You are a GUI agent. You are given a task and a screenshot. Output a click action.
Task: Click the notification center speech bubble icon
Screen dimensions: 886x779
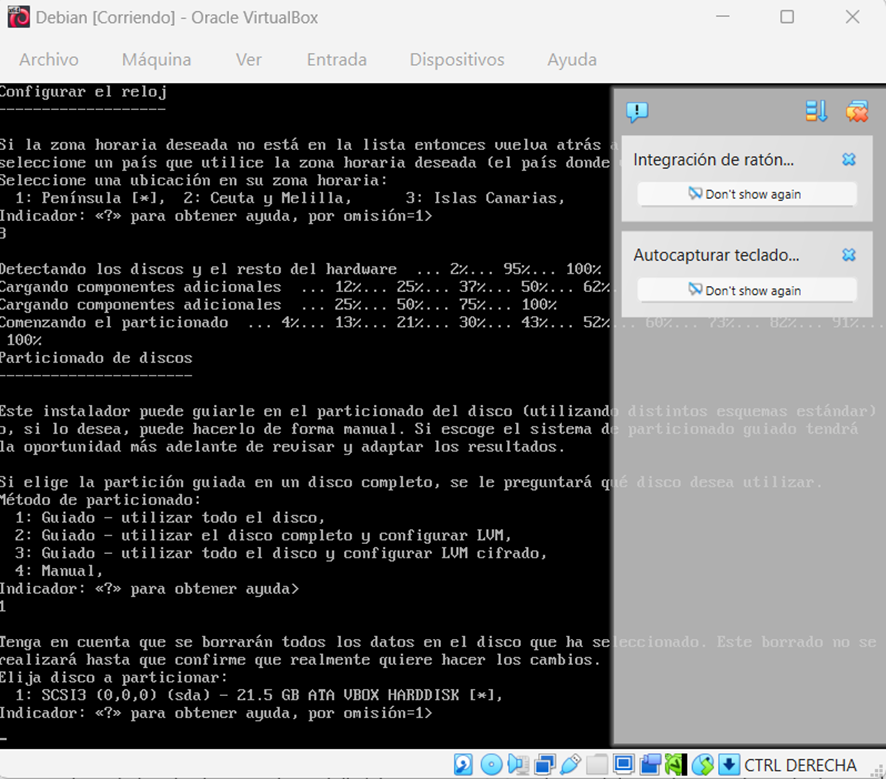[637, 112]
